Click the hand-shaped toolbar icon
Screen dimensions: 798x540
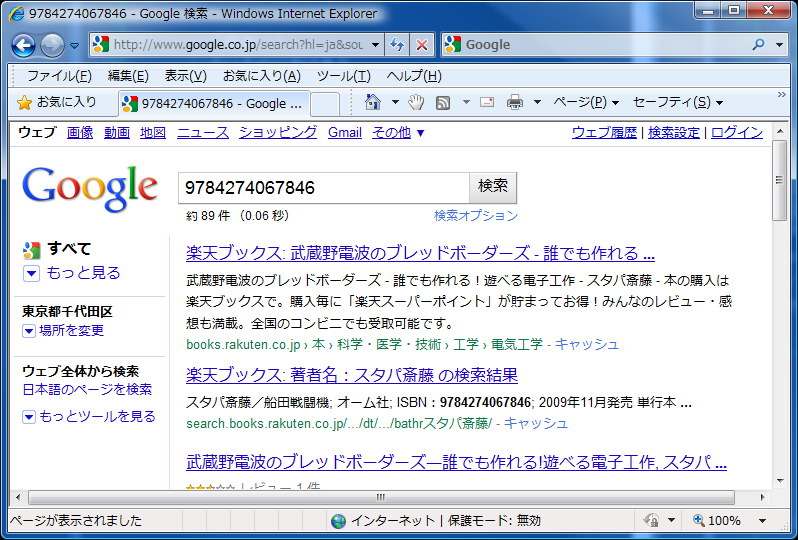416,102
